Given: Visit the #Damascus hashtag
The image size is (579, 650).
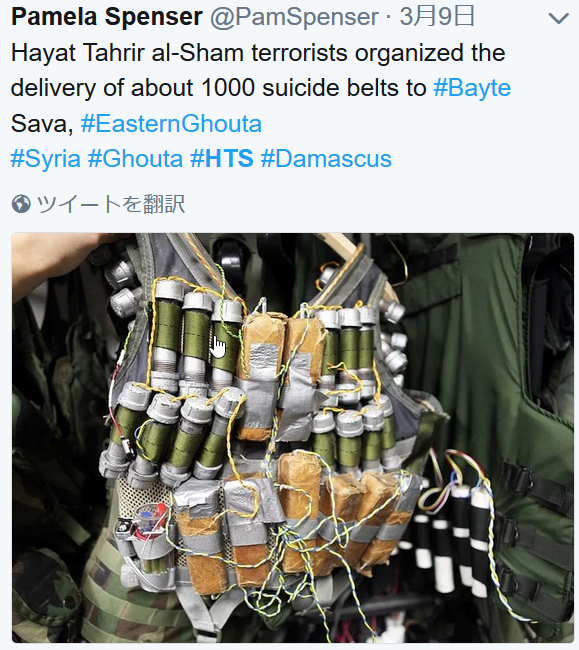Looking at the screenshot, I should tap(326, 159).
